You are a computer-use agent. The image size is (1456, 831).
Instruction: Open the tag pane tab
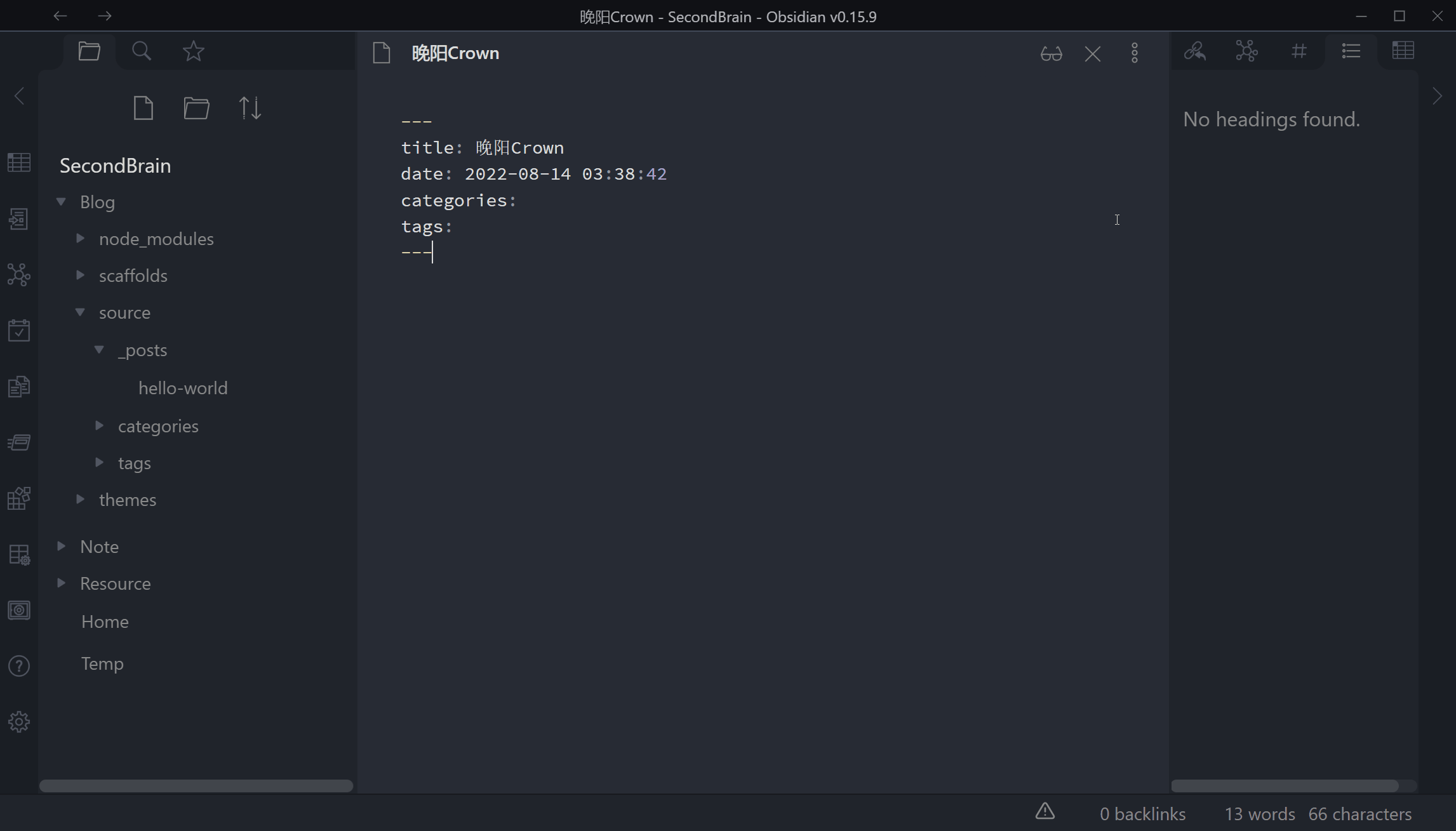click(1299, 51)
